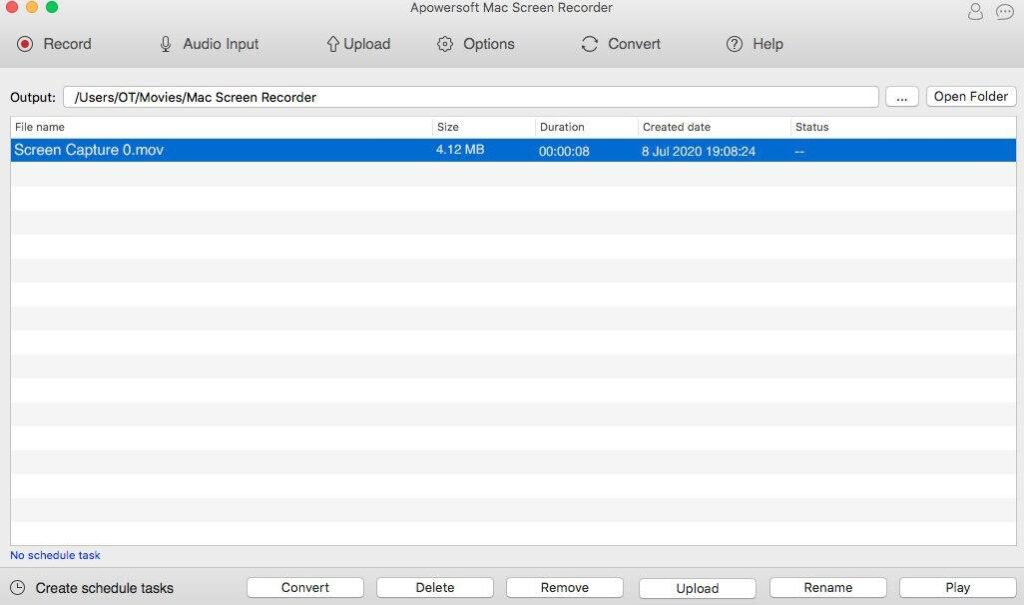Sort by Size column header

click(x=483, y=127)
